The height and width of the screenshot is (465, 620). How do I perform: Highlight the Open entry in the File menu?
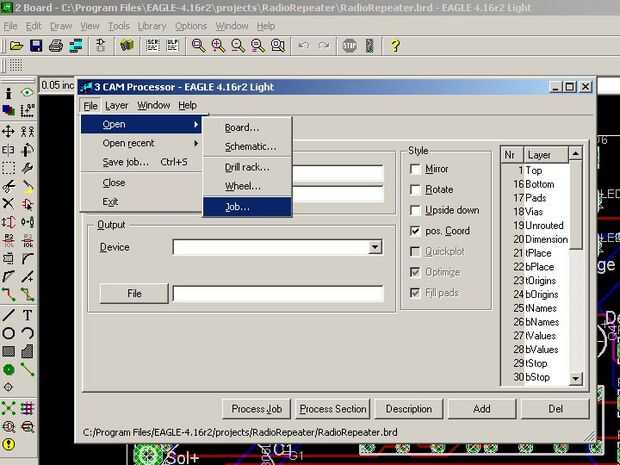[141, 124]
